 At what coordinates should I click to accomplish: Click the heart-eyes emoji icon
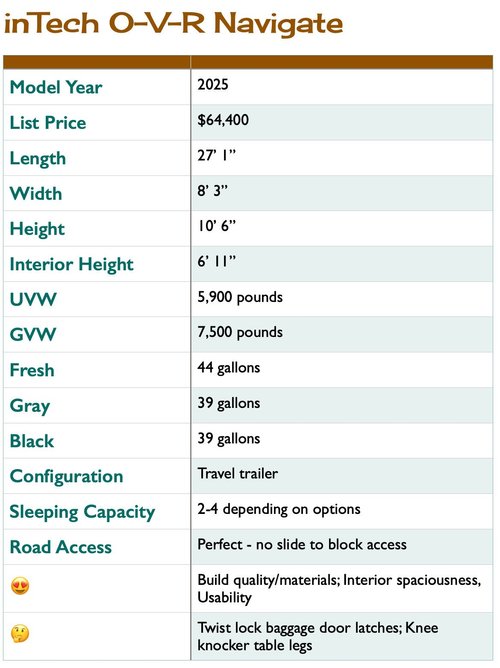point(20,587)
